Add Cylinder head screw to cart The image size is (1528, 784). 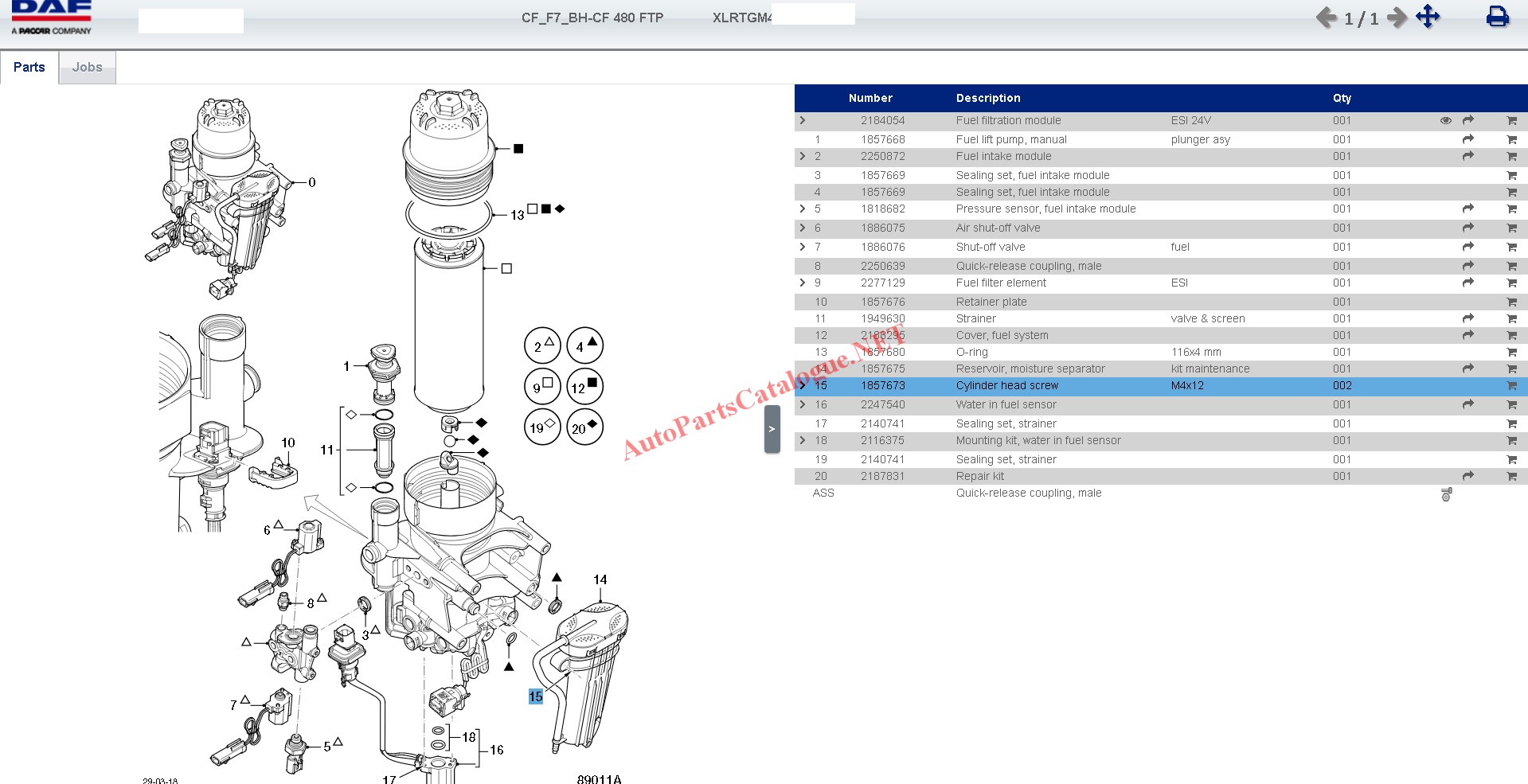click(x=1511, y=386)
